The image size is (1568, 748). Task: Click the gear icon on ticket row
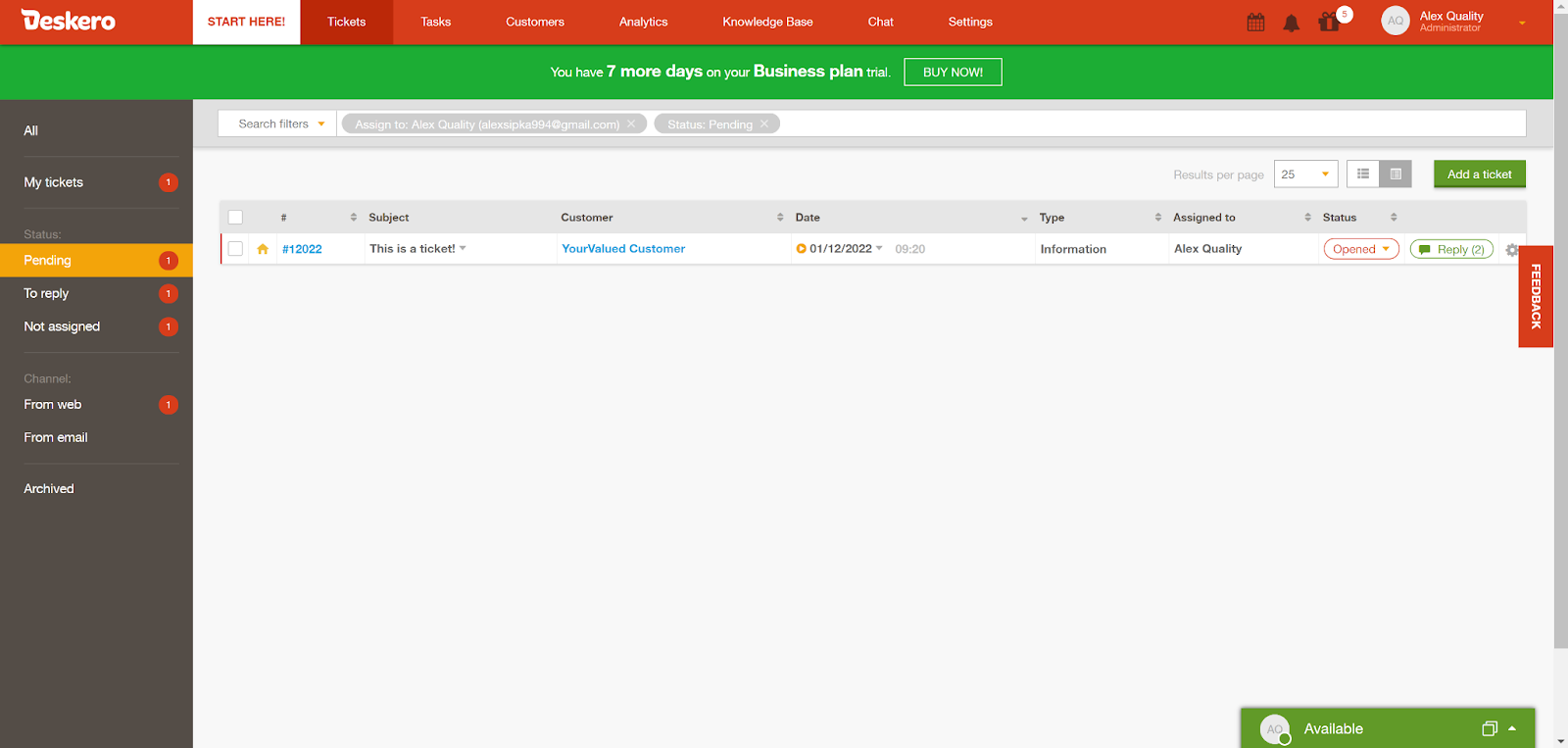pyautogui.click(x=1511, y=250)
